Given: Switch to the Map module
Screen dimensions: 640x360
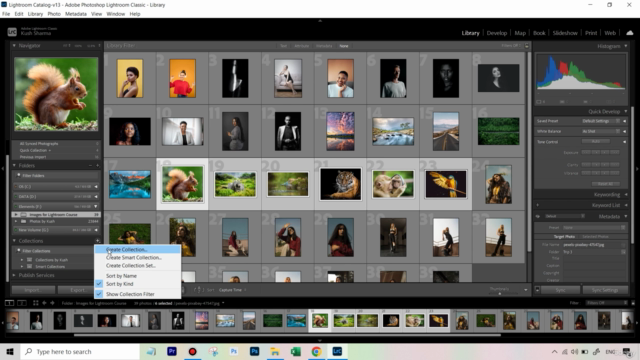Looking at the screenshot, I should point(520,33).
